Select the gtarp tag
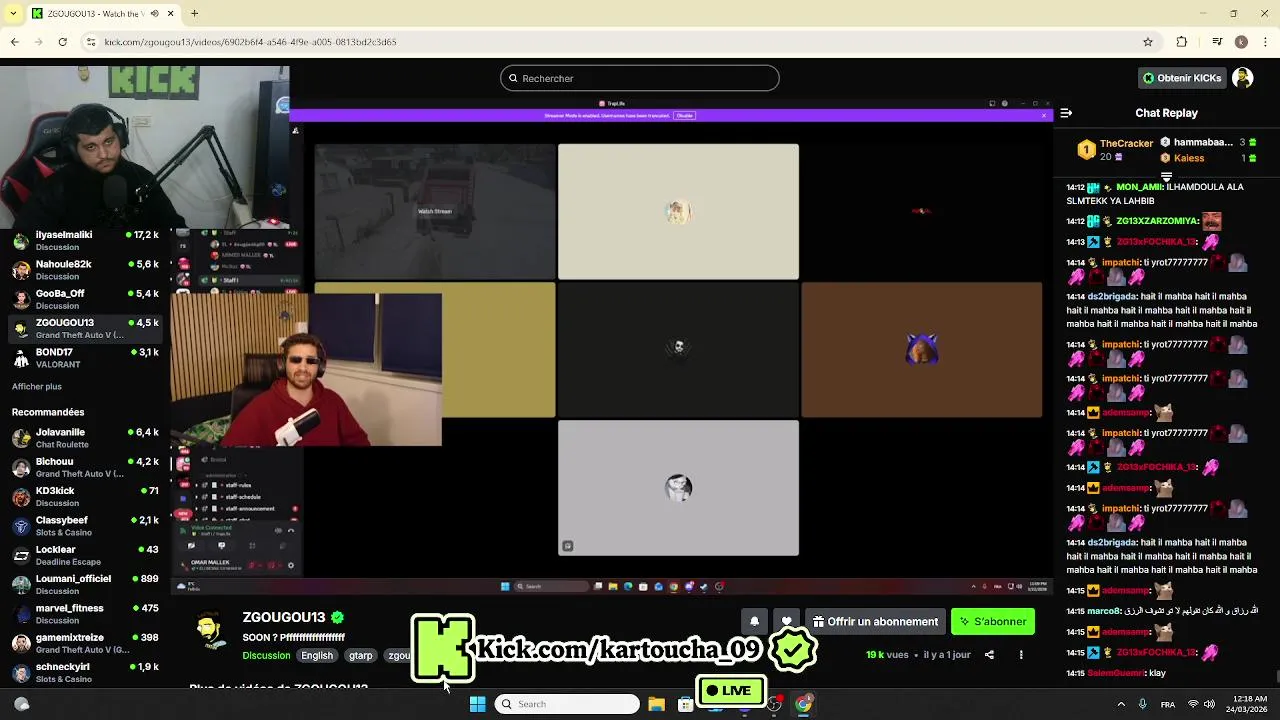The image size is (1280, 720). click(361, 655)
